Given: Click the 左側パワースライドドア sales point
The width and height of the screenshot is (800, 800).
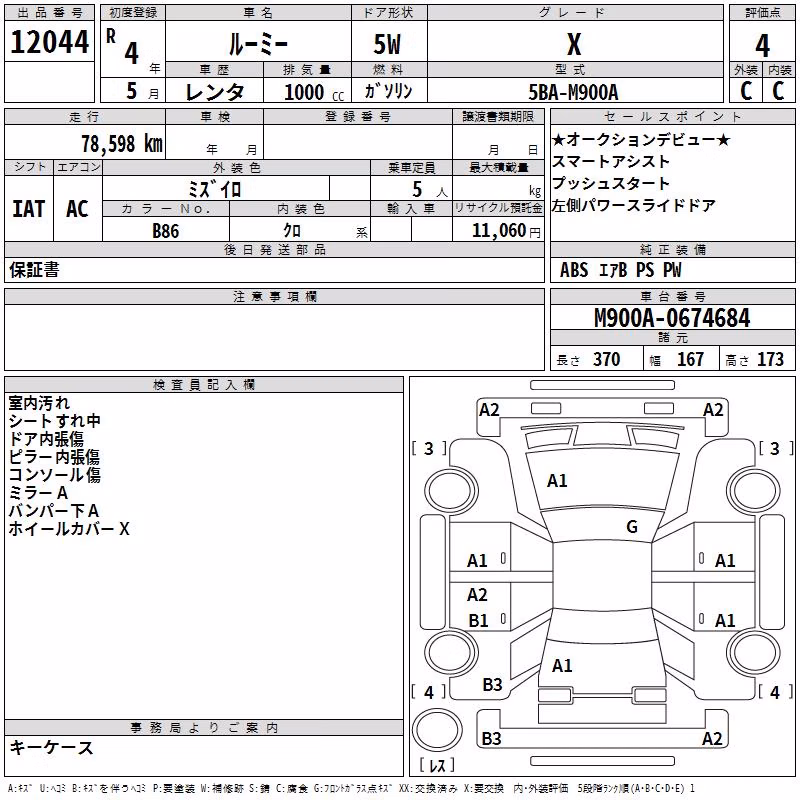Looking at the screenshot, I should click(x=634, y=205).
